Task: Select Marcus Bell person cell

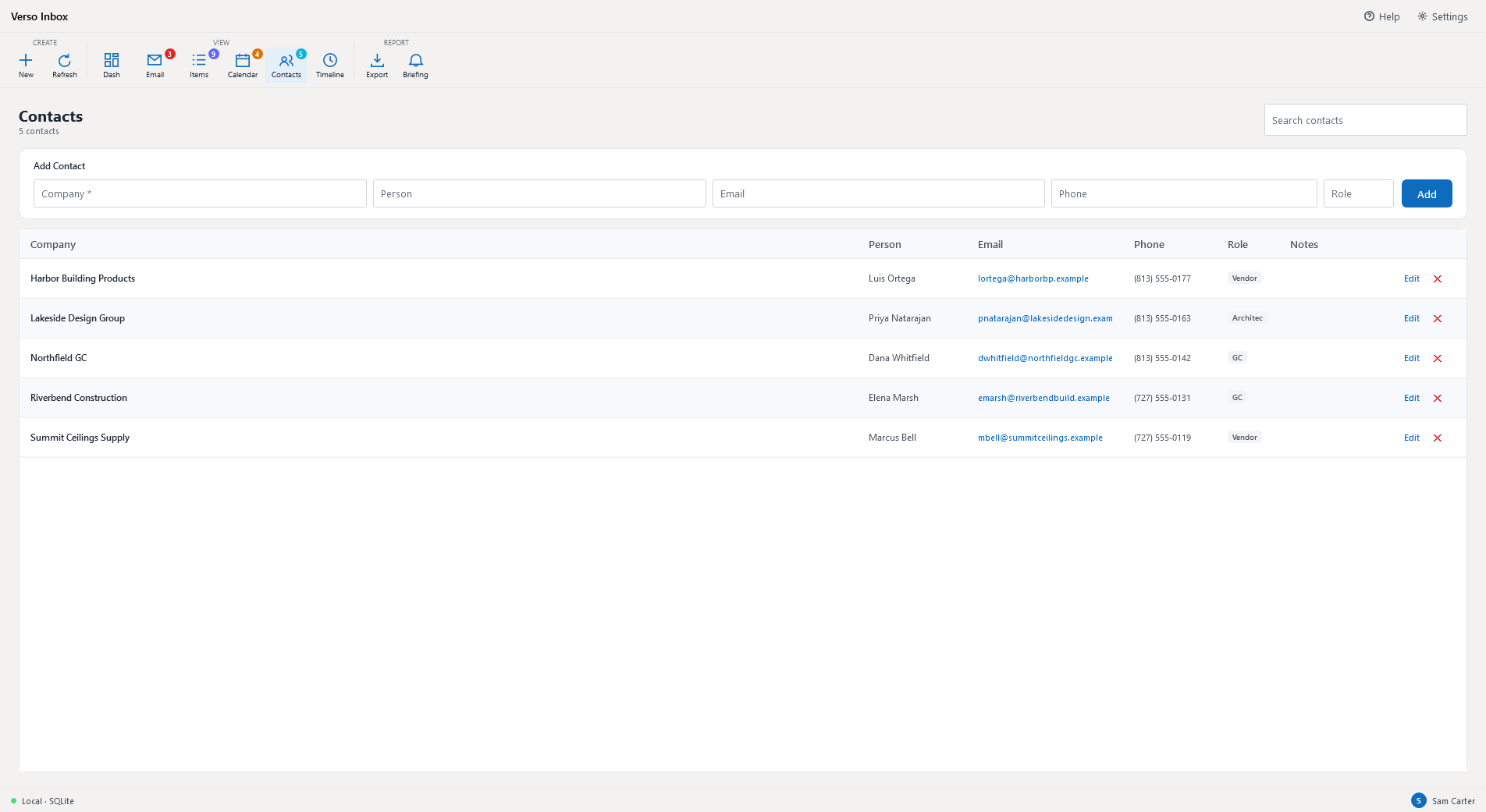Action: pyautogui.click(x=892, y=438)
